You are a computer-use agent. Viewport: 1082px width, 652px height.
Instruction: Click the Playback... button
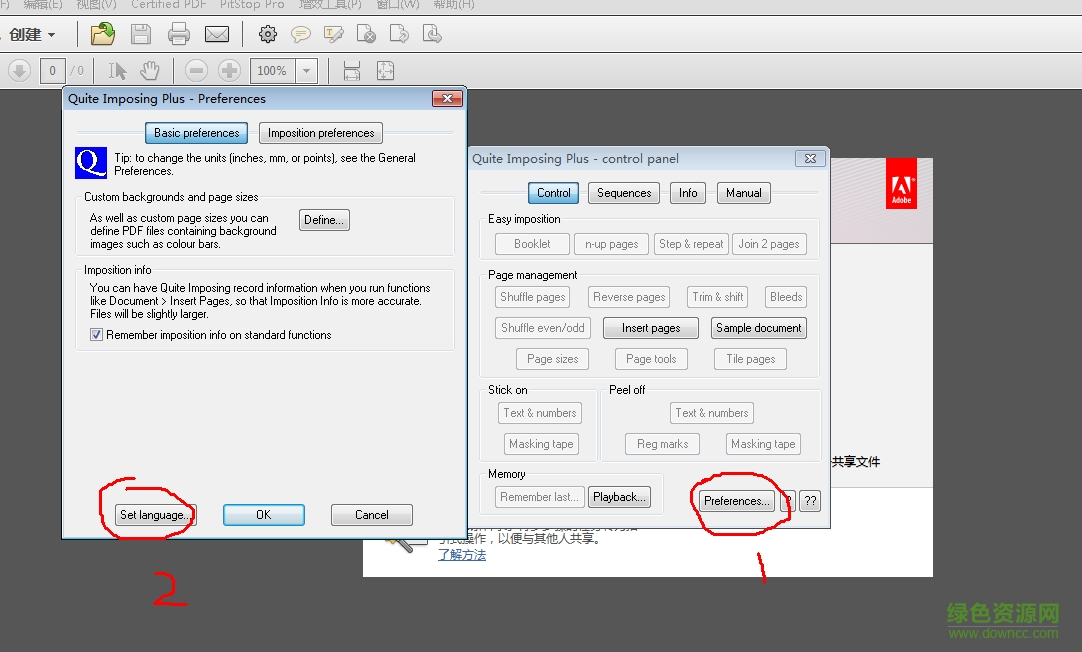coord(619,497)
